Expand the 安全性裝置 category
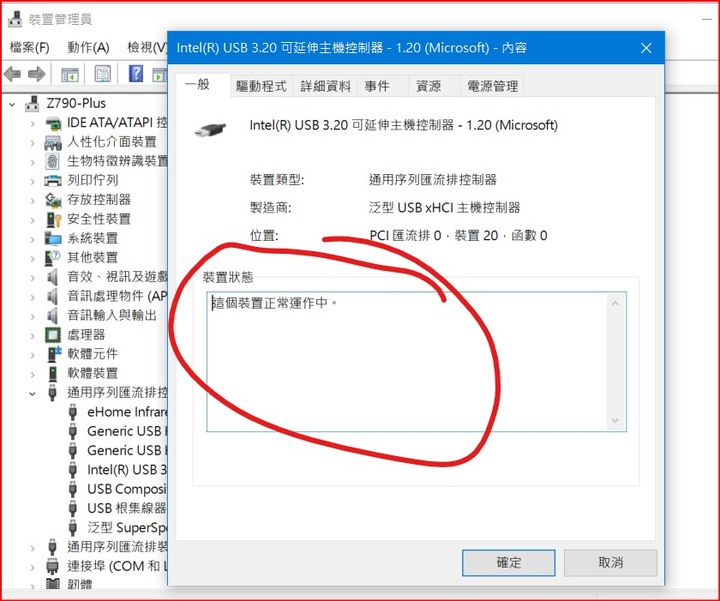The width and height of the screenshot is (720, 601). (32, 220)
